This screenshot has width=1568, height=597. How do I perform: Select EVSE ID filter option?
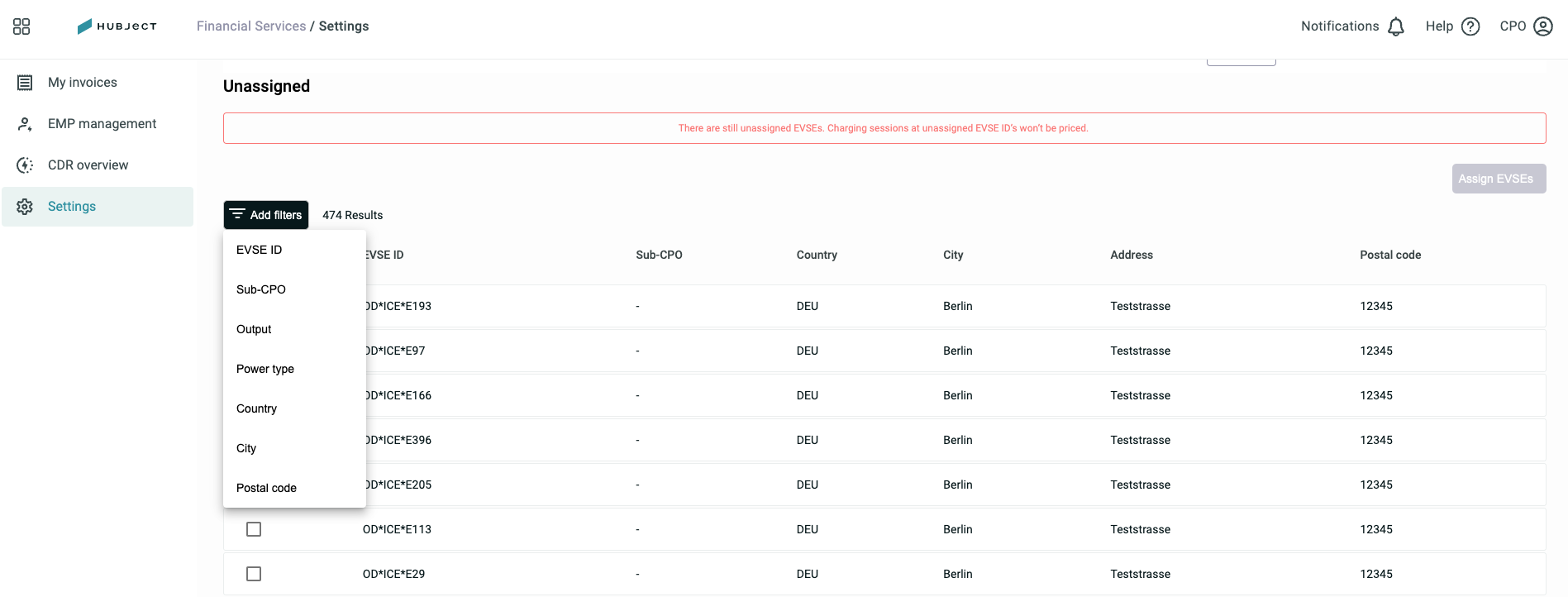(294, 250)
